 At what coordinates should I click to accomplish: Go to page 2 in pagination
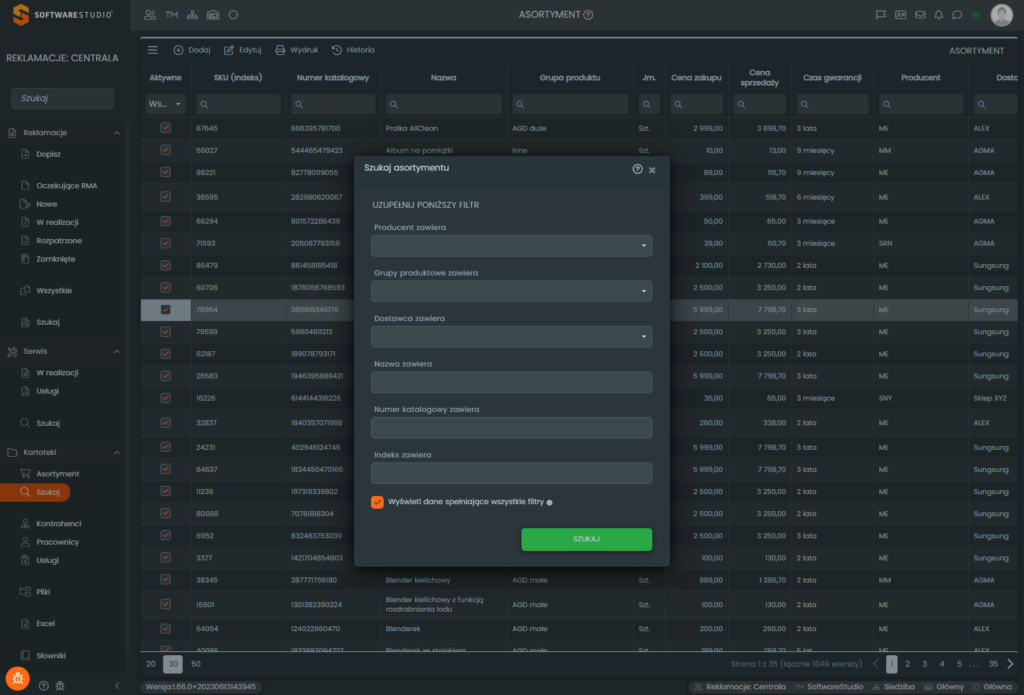click(907, 663)
